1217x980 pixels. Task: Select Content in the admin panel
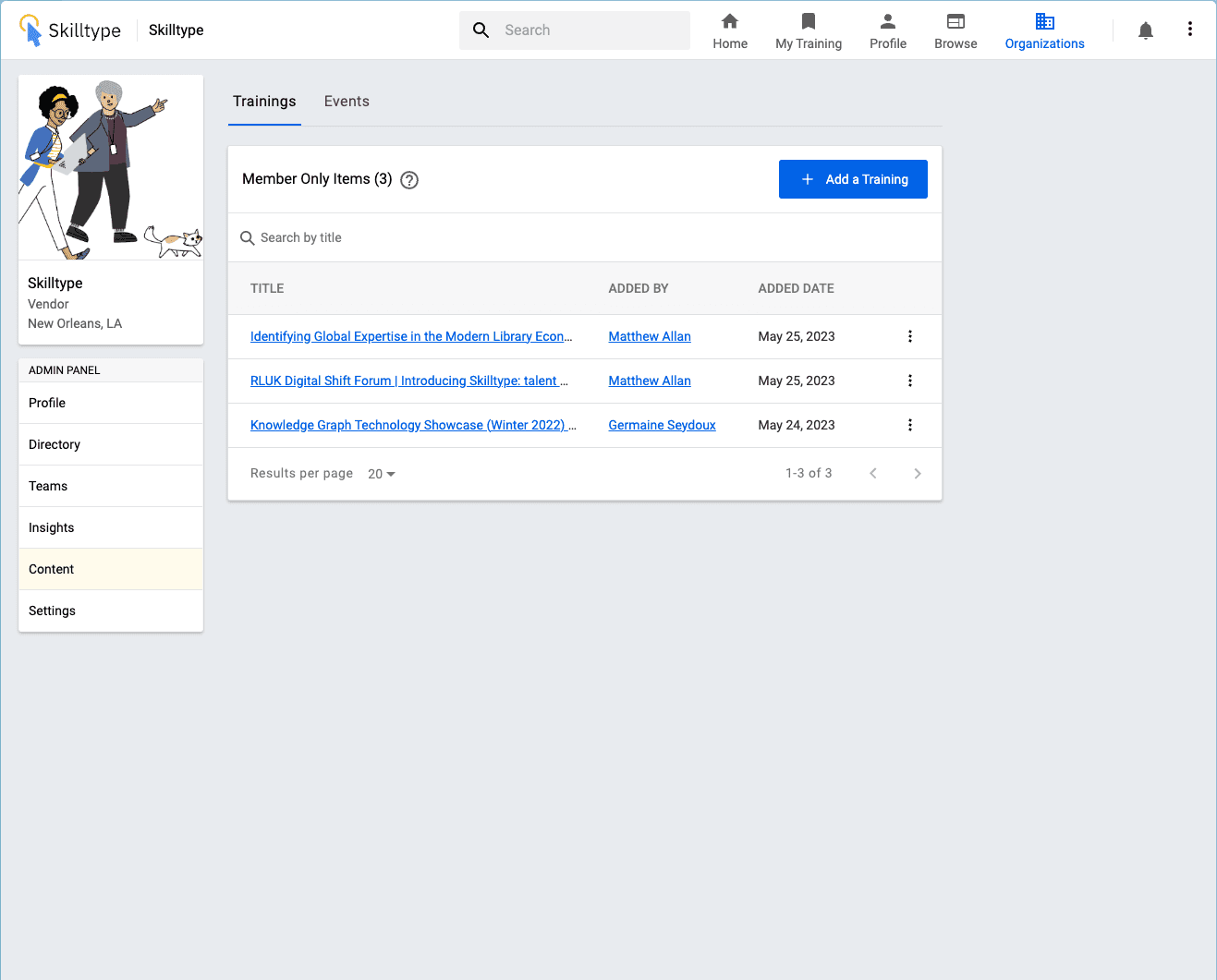click(x=111, y=569)
